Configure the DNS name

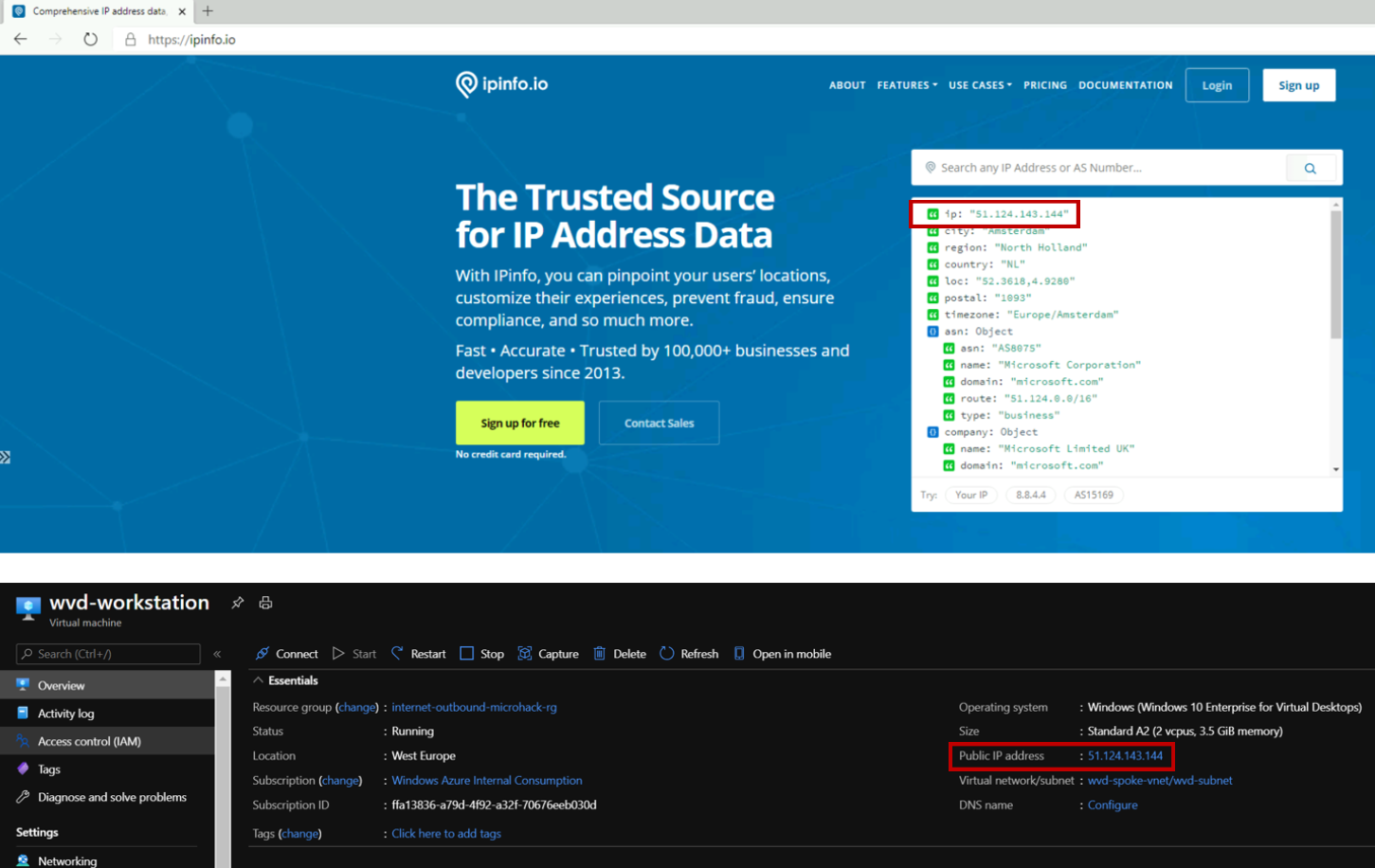click(1113, 805)
